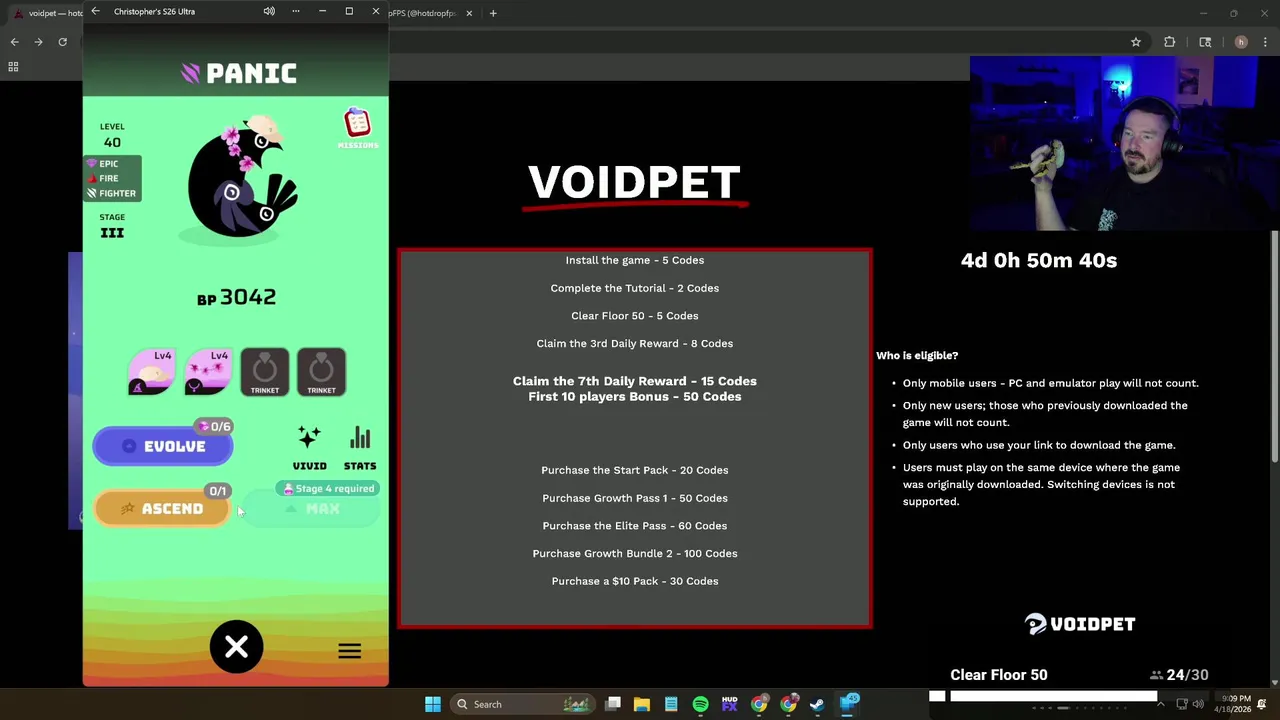1280x720 pixels.
Task: Select 'First 10 players Bonus - 50 Codes'
Action: coord(635,397)
